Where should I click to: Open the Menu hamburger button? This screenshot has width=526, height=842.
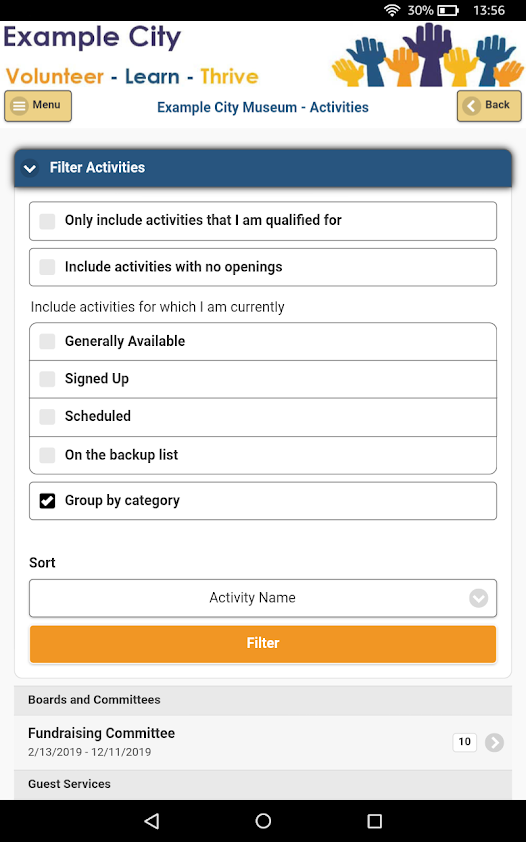(38, 106)
